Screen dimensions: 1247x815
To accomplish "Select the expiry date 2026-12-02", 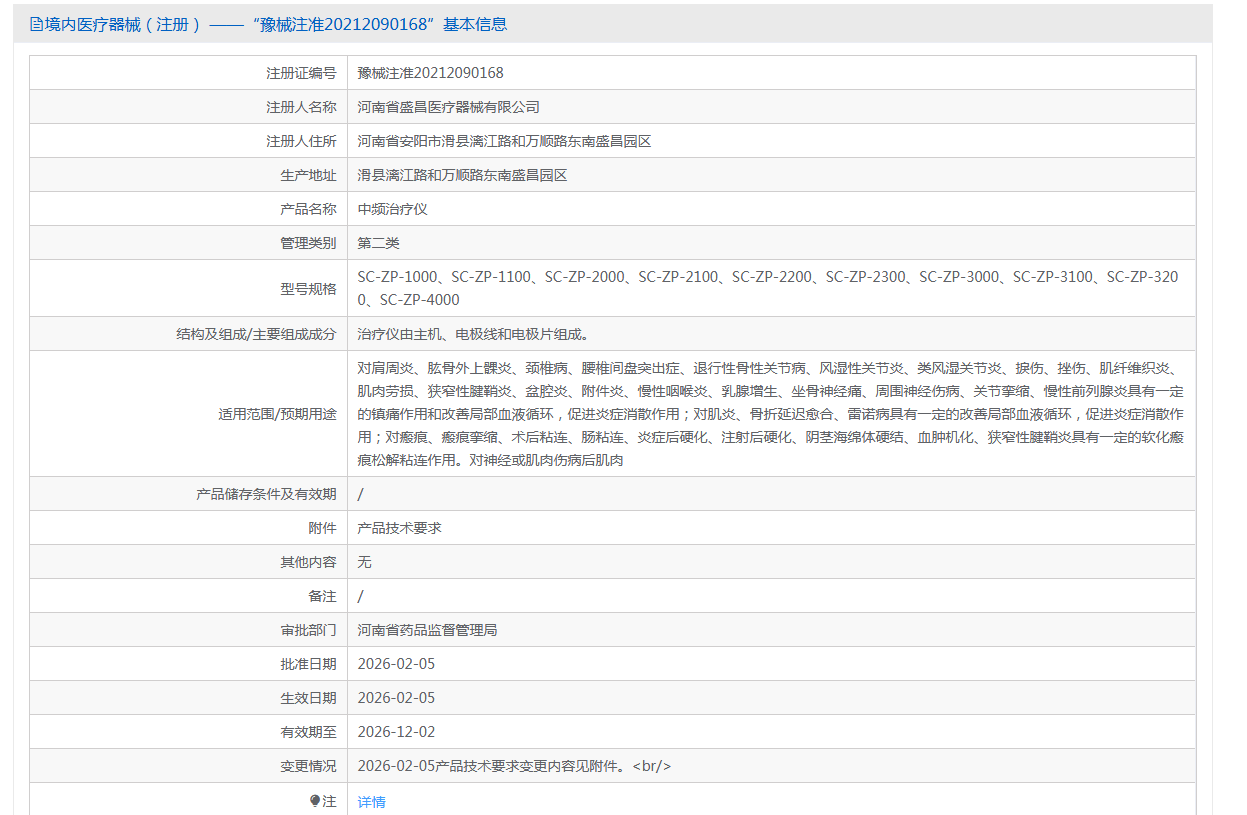I will [x=396, y=732].
